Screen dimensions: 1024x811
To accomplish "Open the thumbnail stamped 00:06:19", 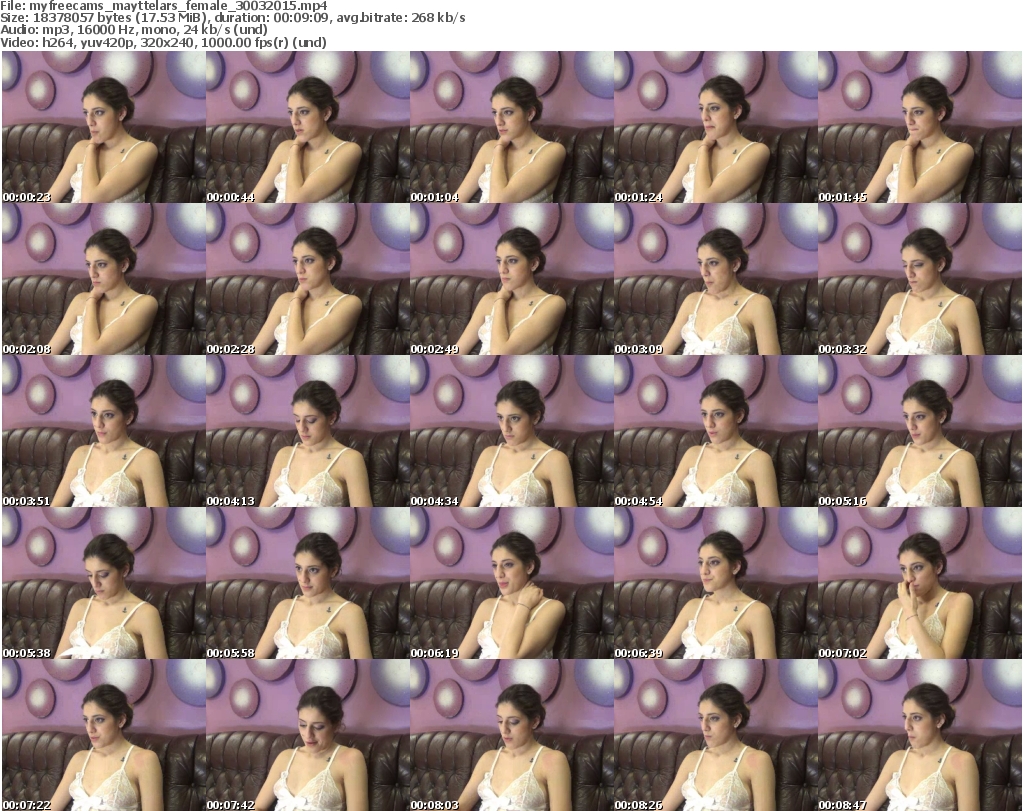I will (x=511, y=583).
